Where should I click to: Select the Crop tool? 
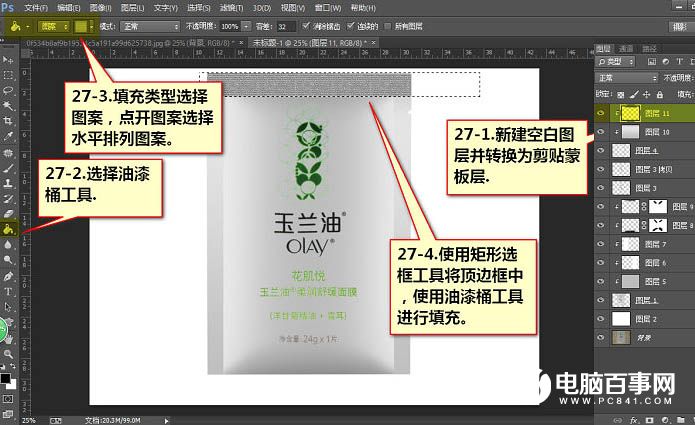(x=8, y=121)
